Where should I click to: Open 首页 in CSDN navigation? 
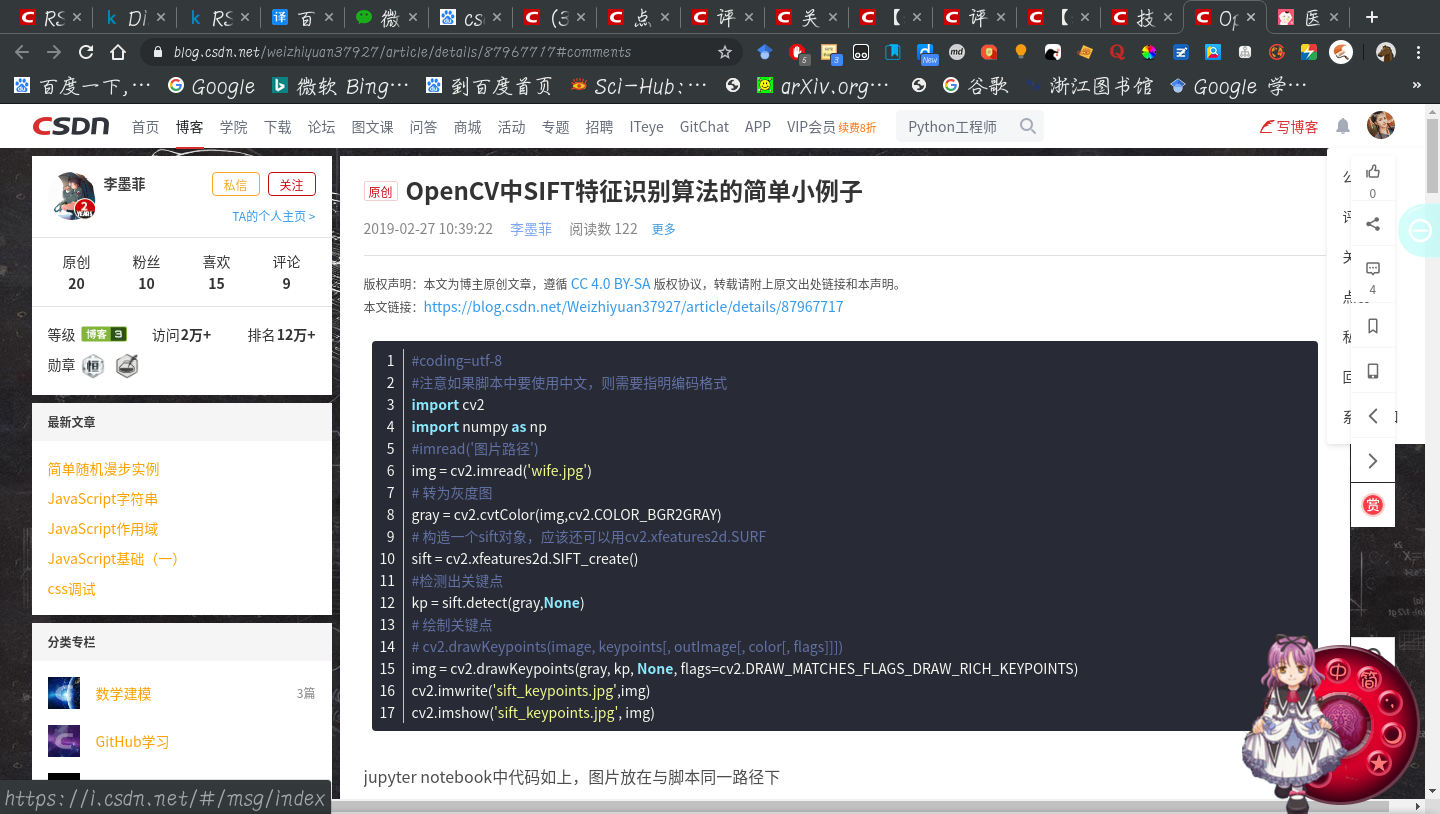145,126
